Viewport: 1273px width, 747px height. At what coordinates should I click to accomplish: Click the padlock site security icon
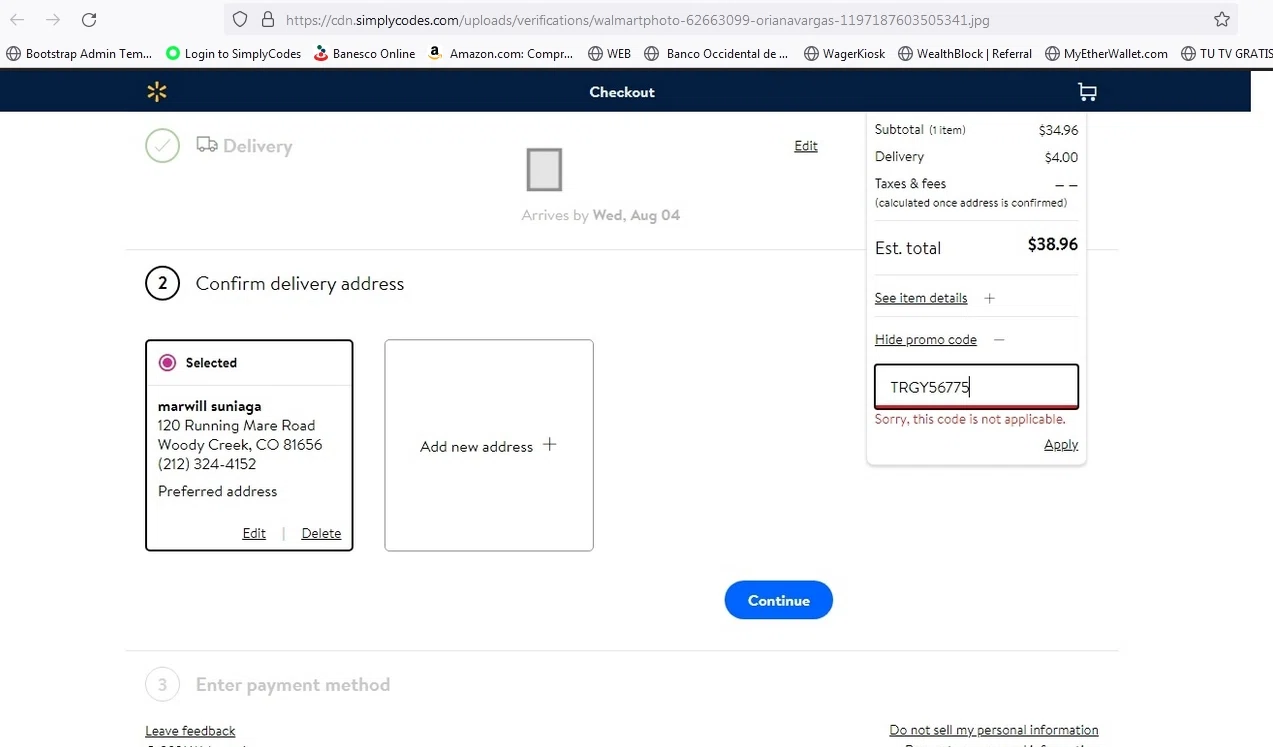pyautogui.click(x=267, y=19)
